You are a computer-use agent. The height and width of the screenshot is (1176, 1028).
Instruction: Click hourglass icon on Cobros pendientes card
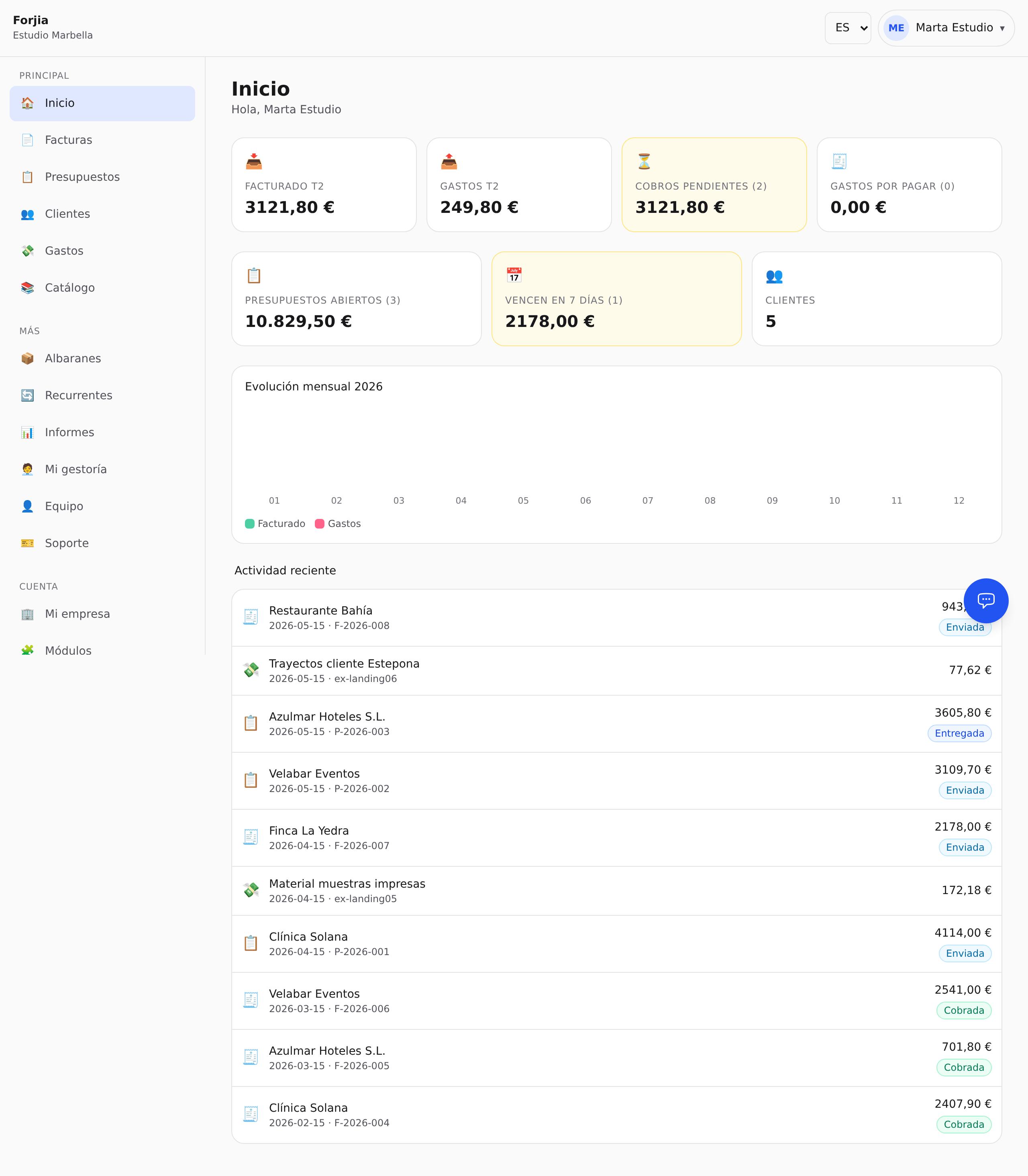coord(644,162)
